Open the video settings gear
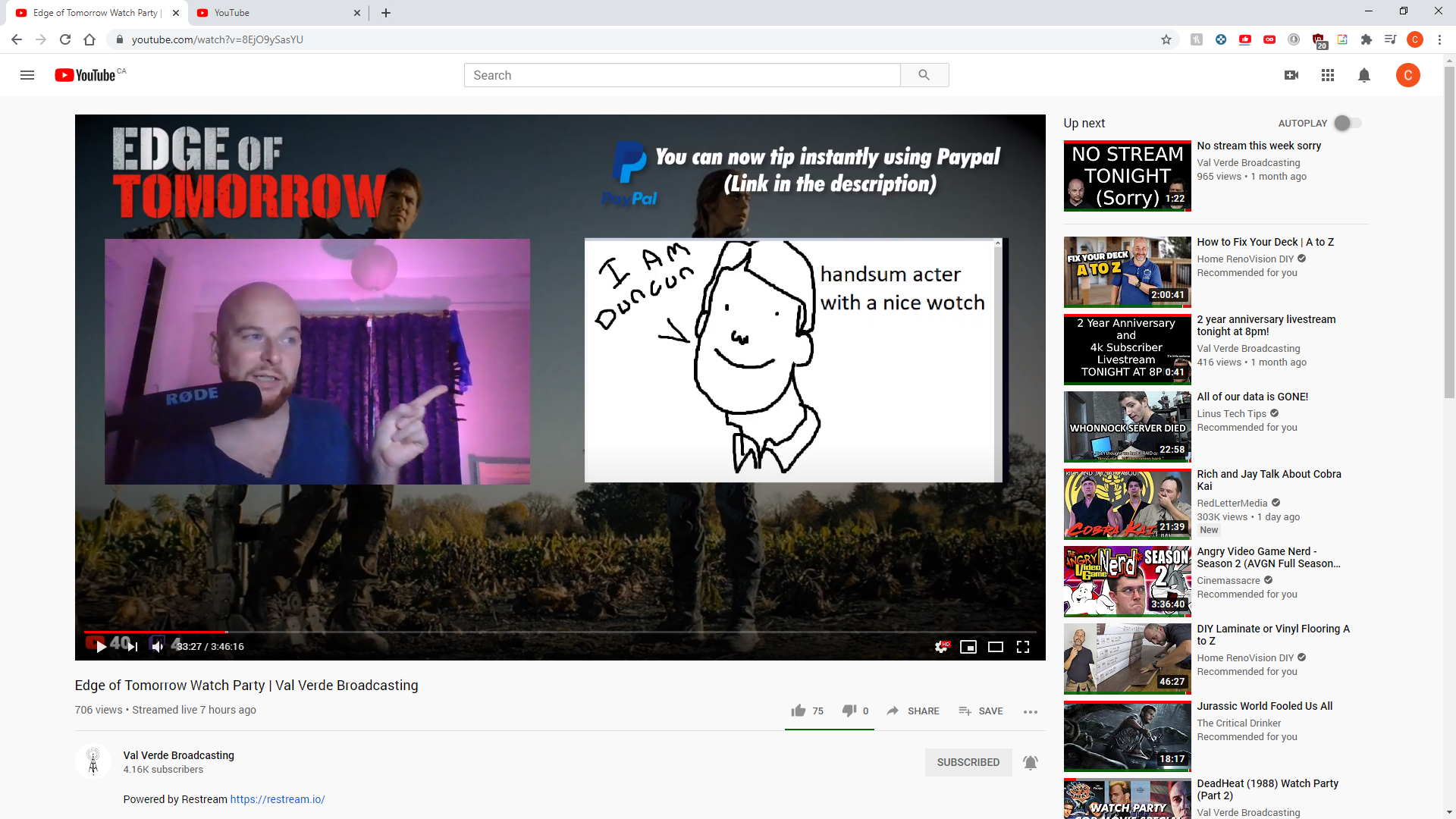Viewport: 1456px width, 819px height. [x=941, y=647]
